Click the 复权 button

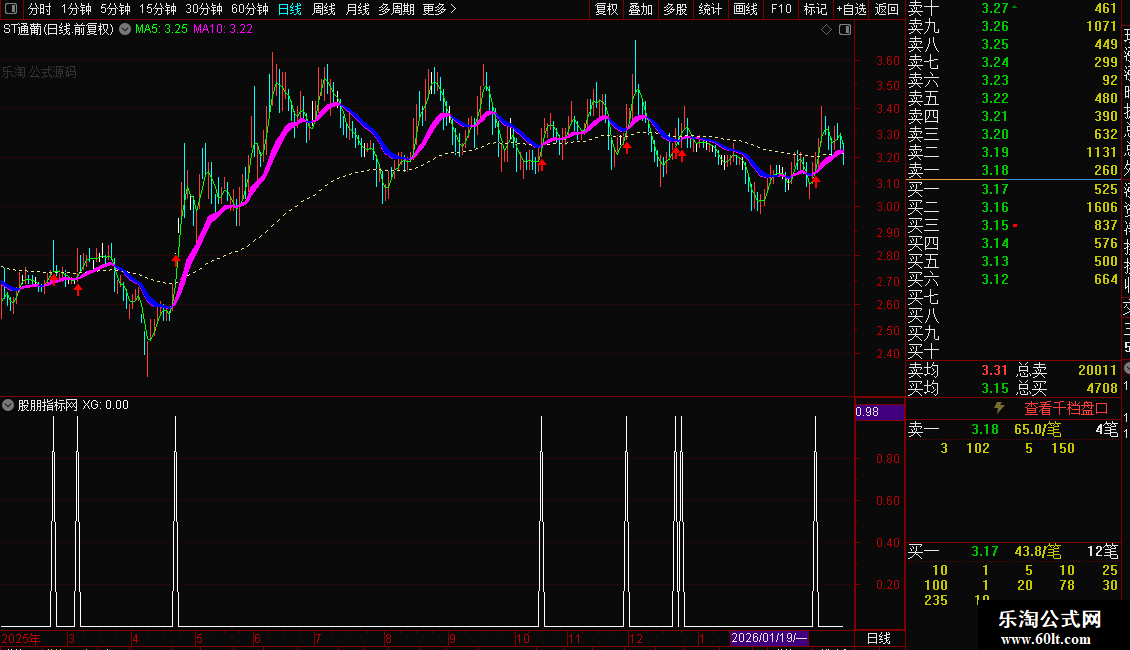pyautogui.click(x=606, y=9)
